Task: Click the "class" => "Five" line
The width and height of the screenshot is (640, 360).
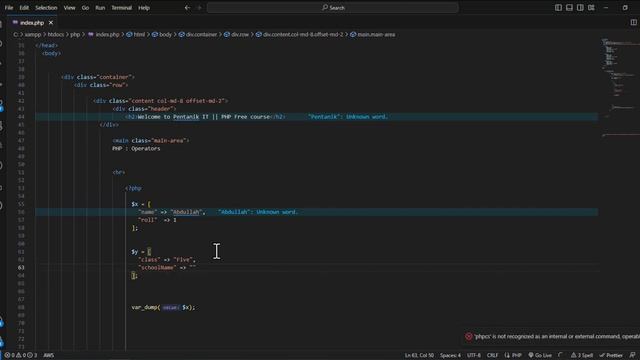Action: pyautogui.click(x=167, y=260)
